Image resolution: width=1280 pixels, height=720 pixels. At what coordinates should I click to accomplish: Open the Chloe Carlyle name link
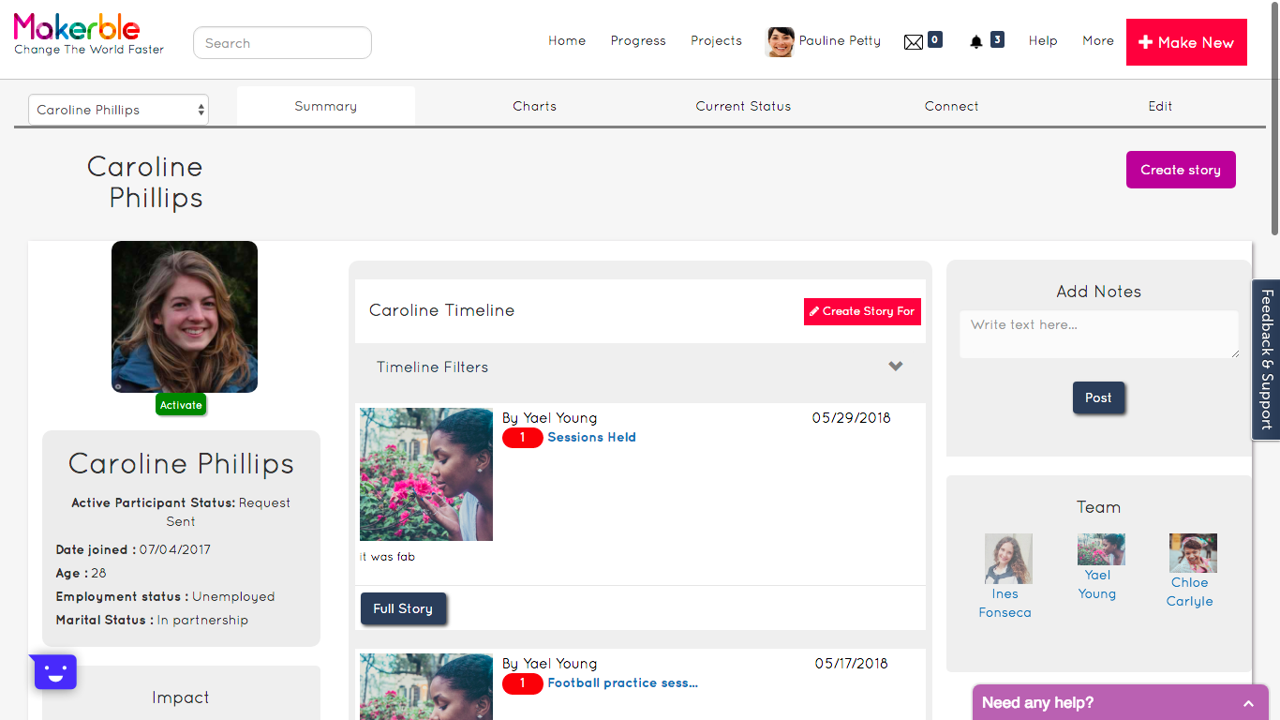coord(1190,592)
